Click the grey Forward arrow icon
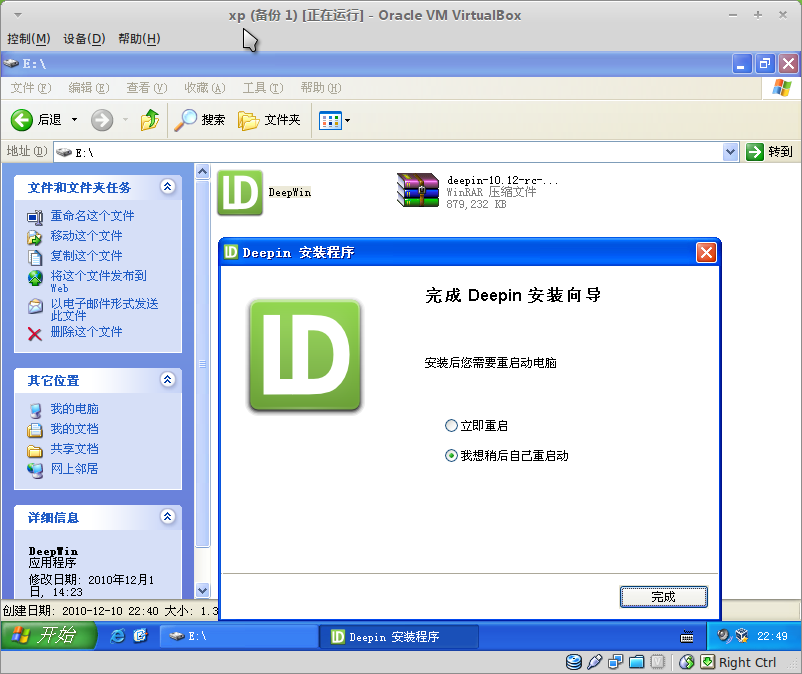 (x=102, y=120)
